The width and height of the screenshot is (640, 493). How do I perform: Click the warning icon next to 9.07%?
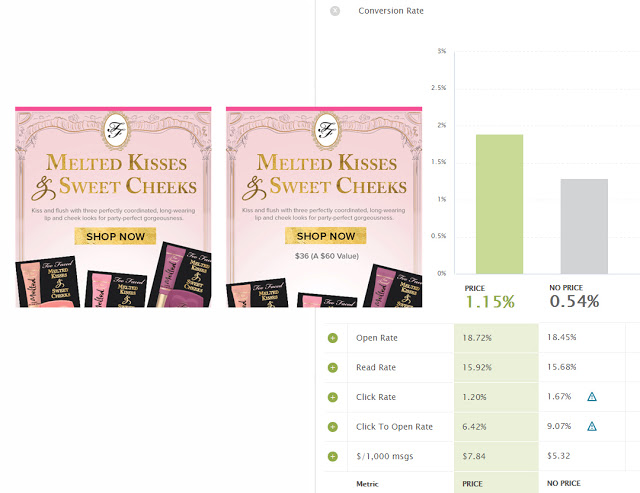592,426
